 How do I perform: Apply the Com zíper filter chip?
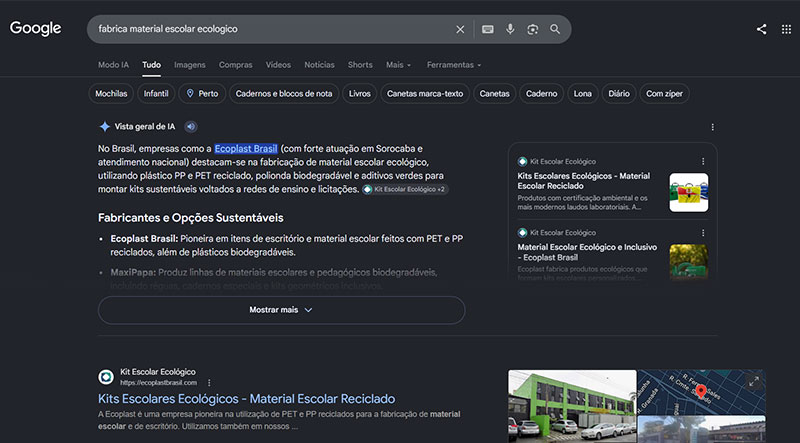coord(664,93)
